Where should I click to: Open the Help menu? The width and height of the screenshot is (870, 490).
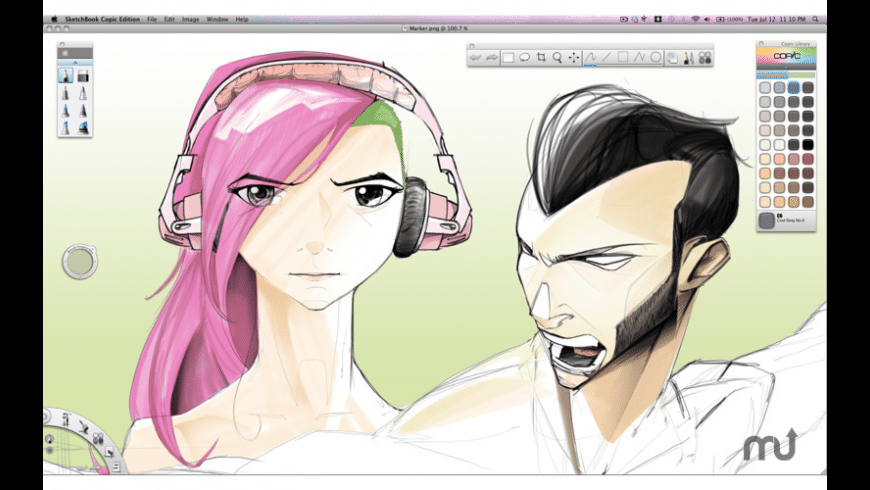pos(242,19)
